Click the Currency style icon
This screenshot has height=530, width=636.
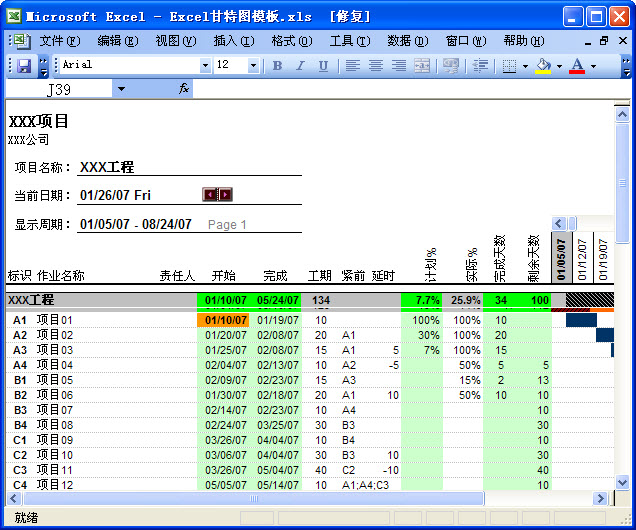[451, 66]
